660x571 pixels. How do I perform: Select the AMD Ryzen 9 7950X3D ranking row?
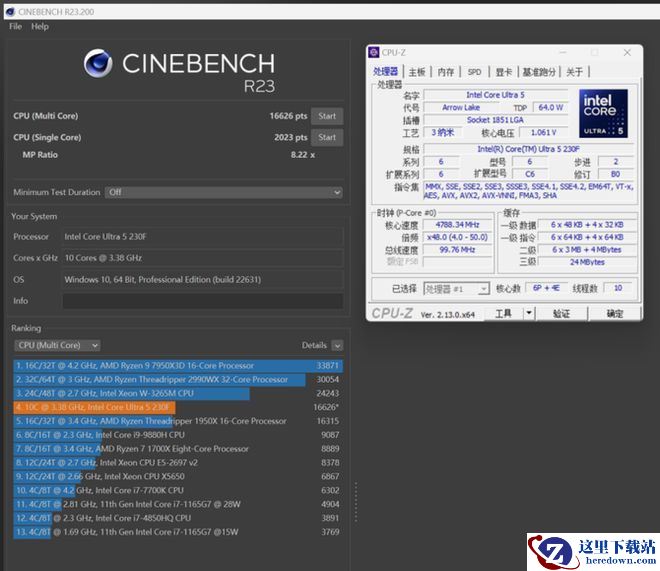point(178,366)
